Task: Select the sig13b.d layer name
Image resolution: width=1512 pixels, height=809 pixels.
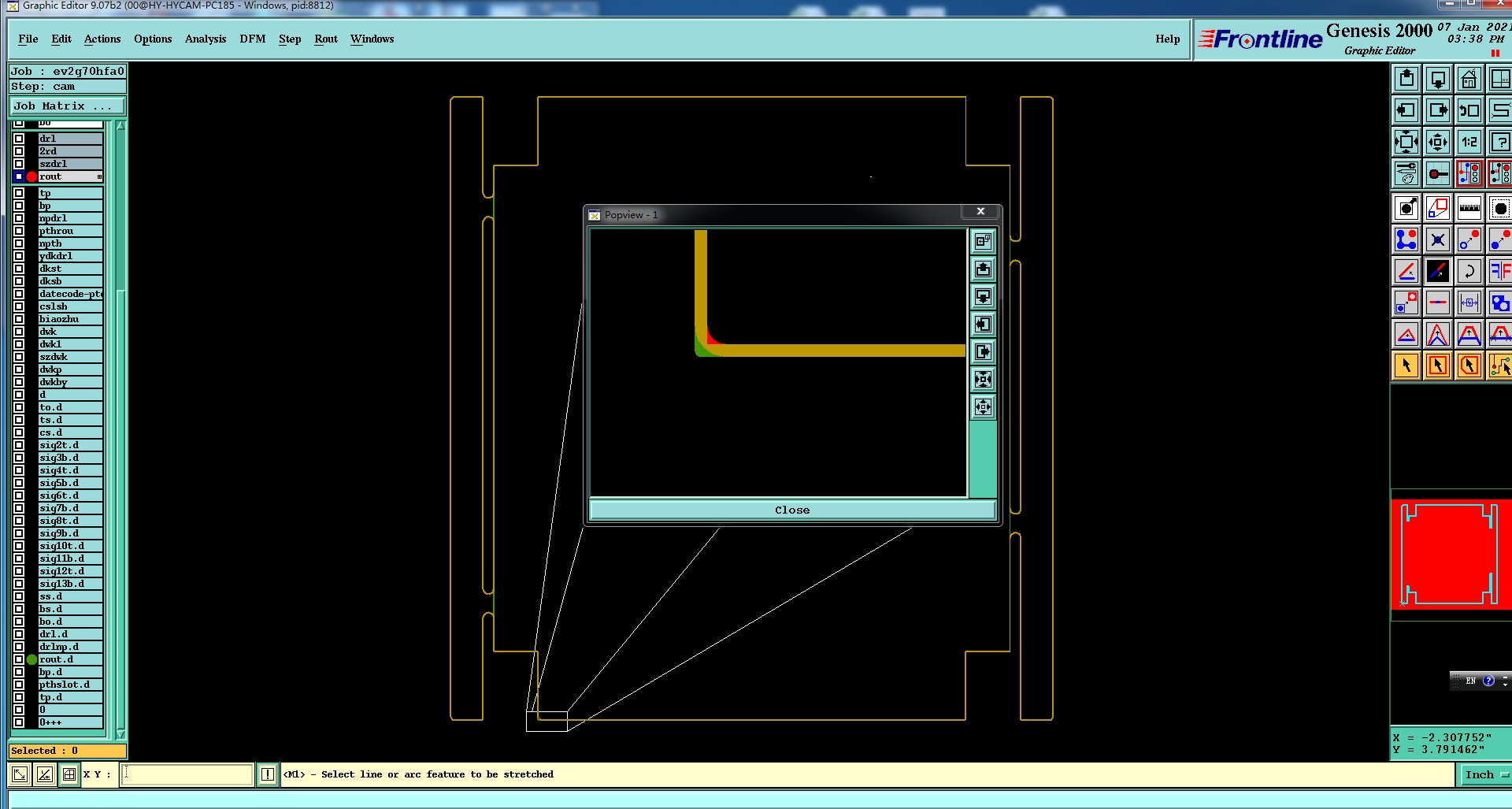Action: coord(71,584)
